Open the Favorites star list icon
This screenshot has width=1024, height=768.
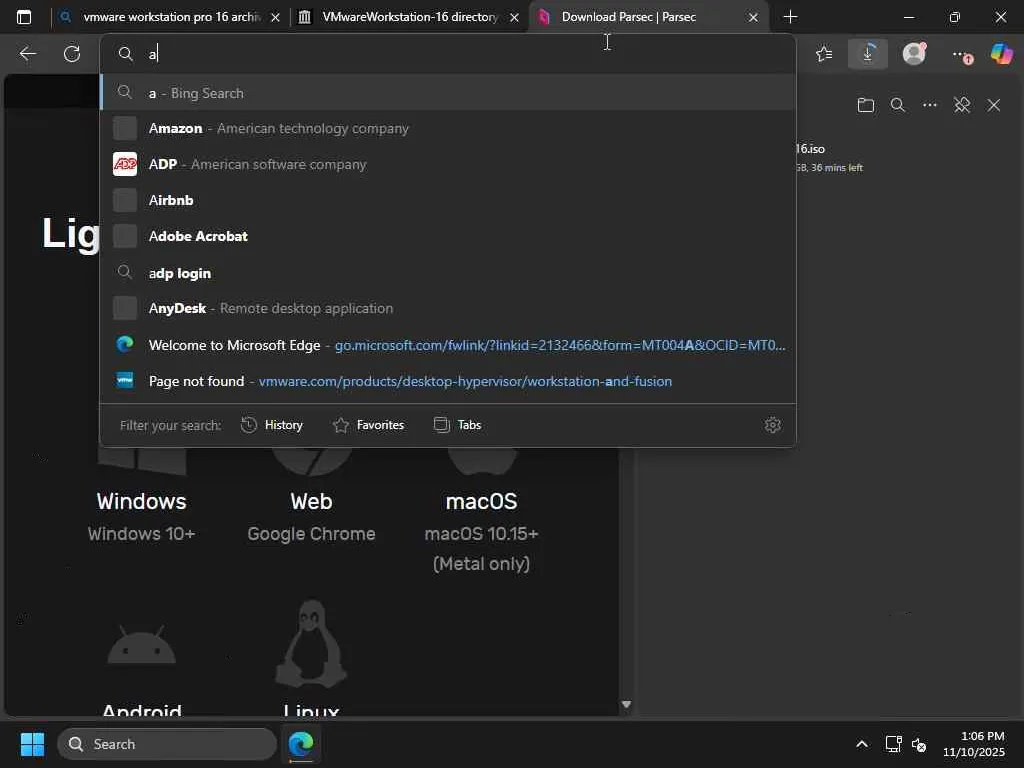[x=824, y=54]
